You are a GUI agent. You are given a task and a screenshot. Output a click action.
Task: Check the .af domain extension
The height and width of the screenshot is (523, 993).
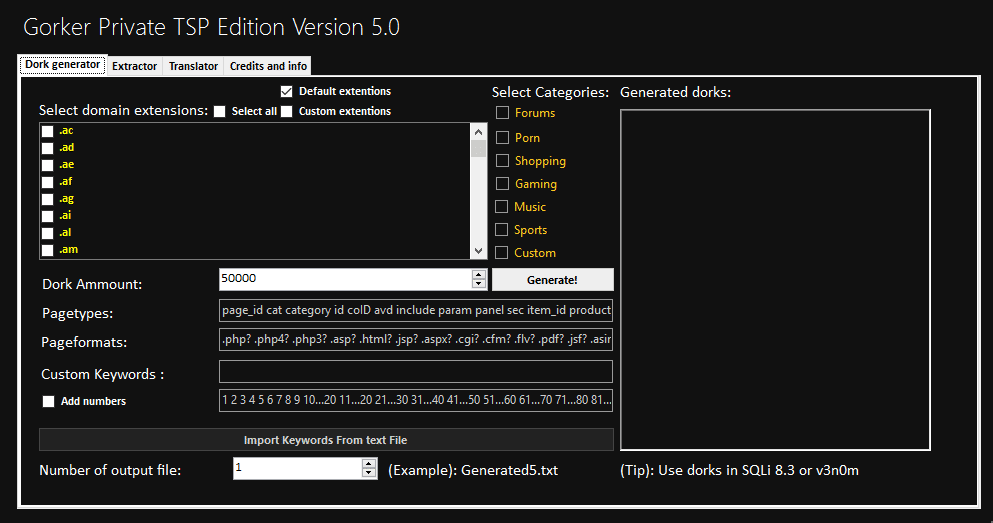coord(47,182)
